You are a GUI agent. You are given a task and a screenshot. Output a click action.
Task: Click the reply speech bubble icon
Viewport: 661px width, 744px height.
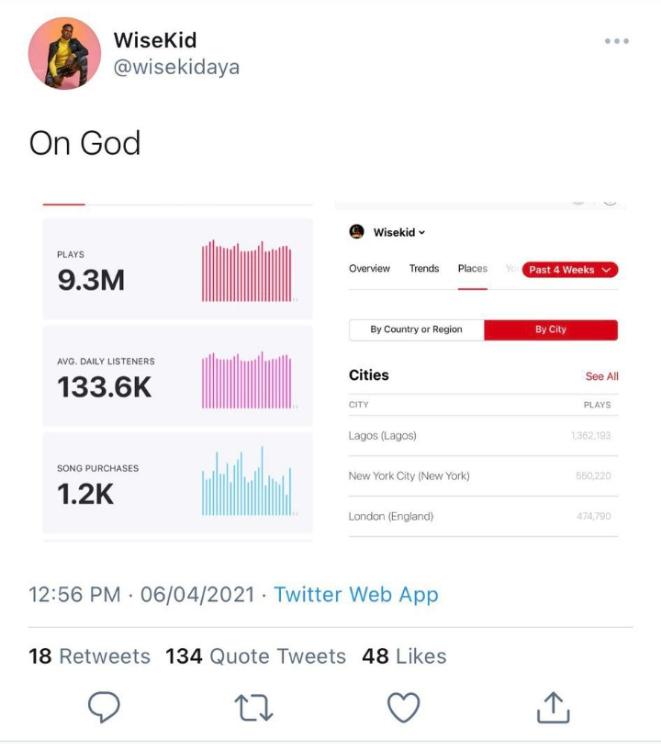click(x=103, y=707)
